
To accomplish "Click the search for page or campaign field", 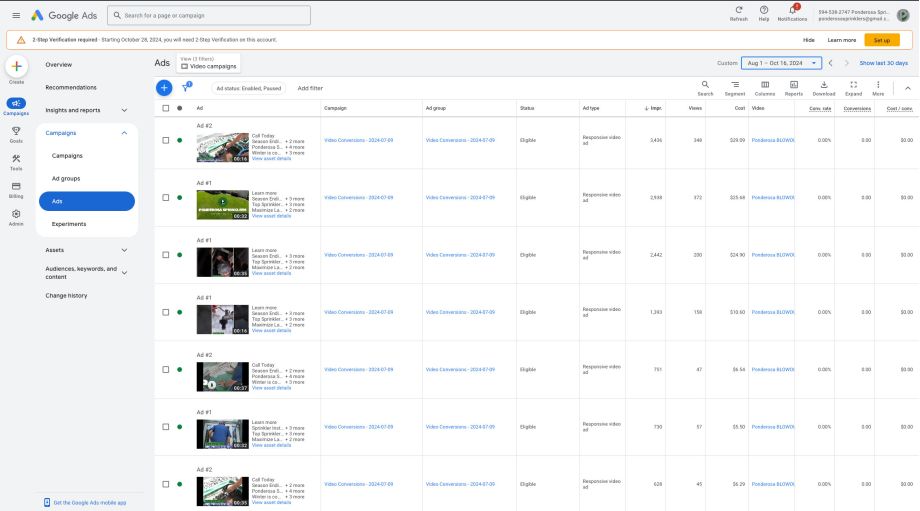I will [210, 16].
